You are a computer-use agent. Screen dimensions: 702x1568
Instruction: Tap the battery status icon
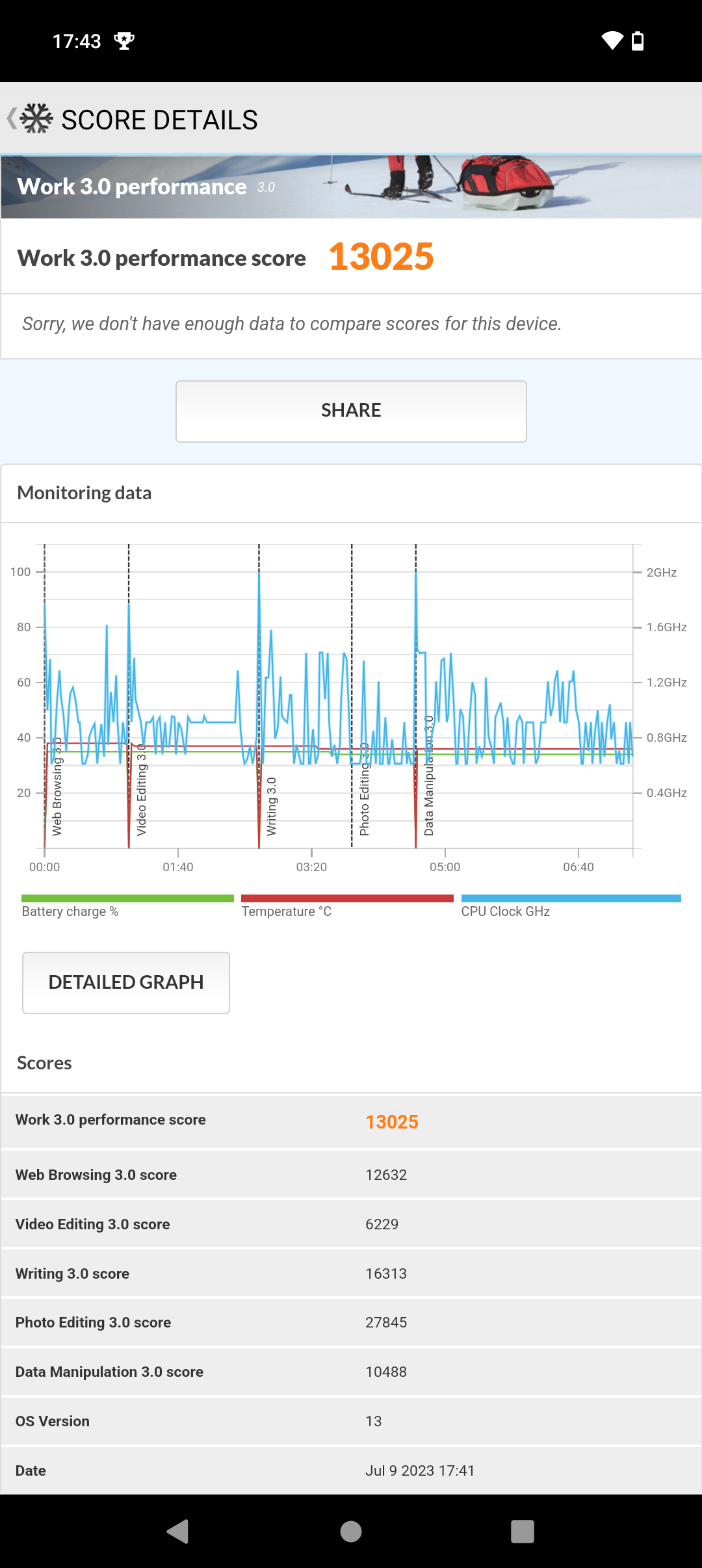coord(638,41)
